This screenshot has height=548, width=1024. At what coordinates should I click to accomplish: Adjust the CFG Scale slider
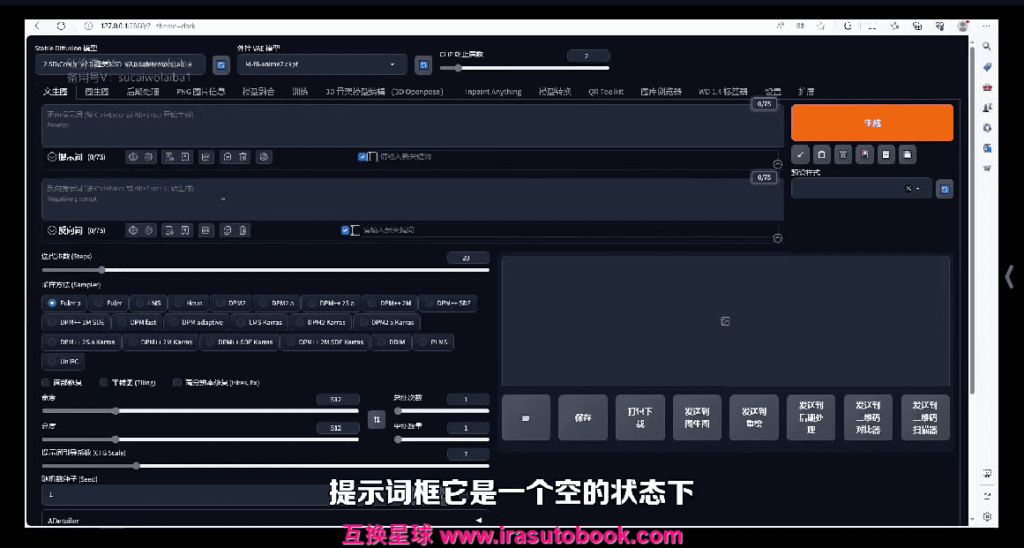(x=265, y=466)
